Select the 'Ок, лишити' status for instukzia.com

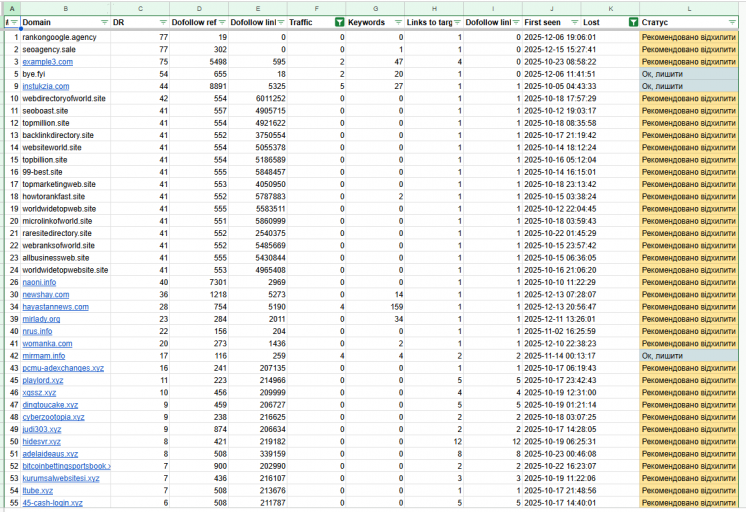tap(689, 86)
